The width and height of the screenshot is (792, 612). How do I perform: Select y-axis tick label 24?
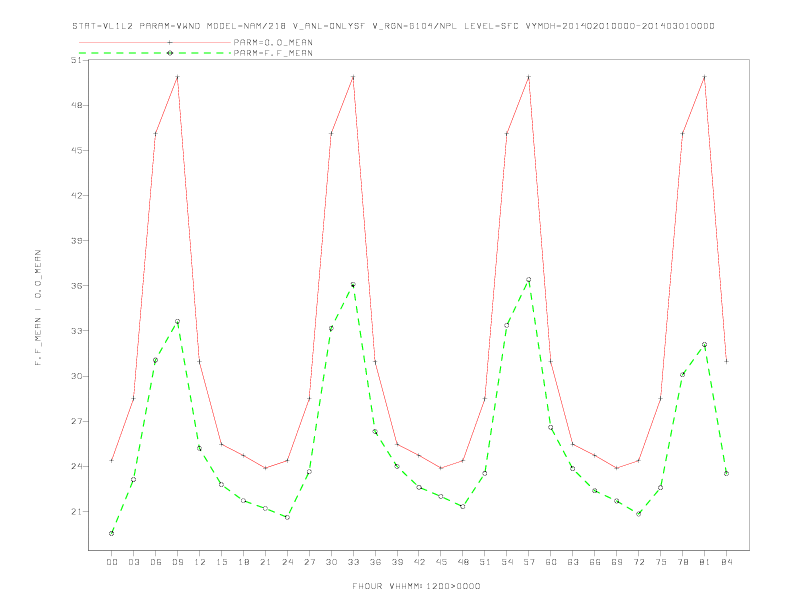click(76, 466)
